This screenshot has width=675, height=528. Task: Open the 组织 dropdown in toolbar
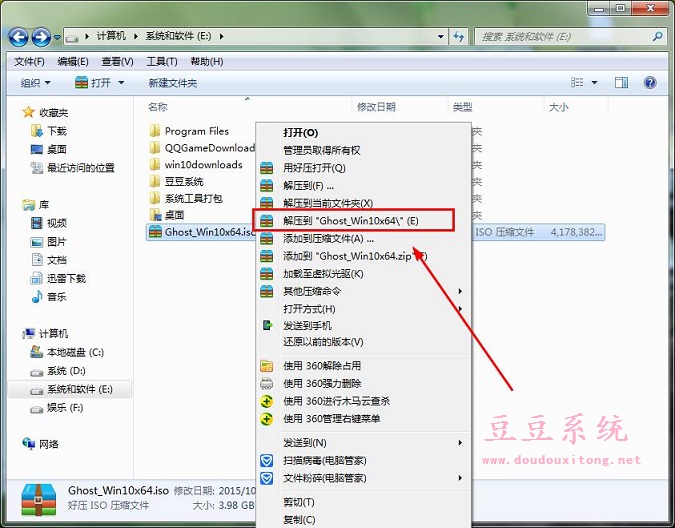coord(35,83)
